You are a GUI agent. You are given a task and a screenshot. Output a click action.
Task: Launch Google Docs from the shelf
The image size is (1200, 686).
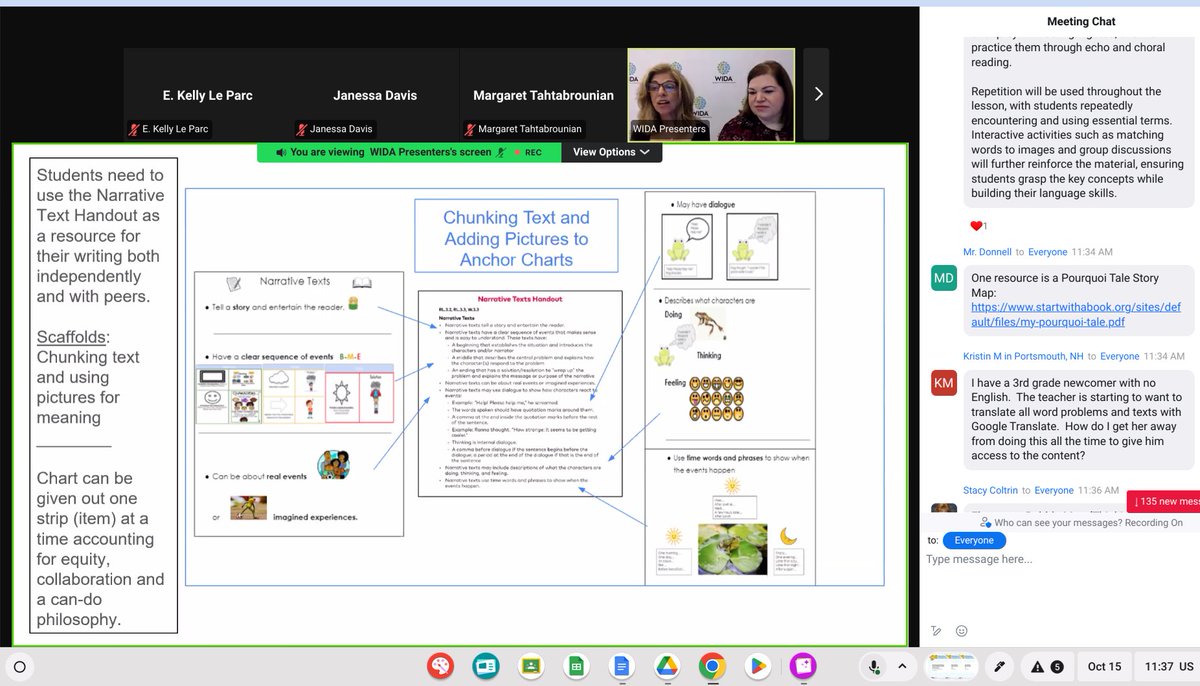coord(621,666)
